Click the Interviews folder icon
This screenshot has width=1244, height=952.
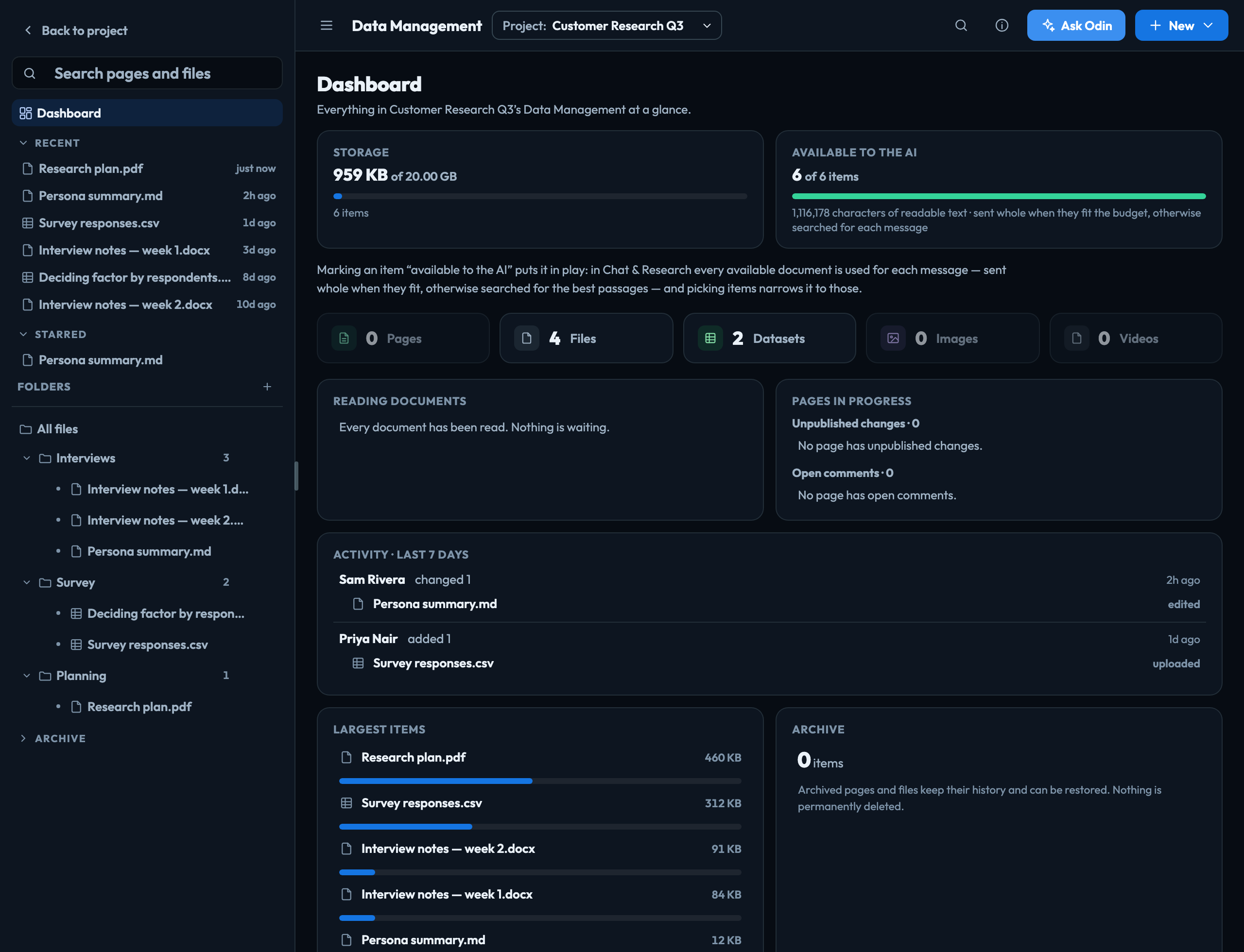[x=45, y=458]
